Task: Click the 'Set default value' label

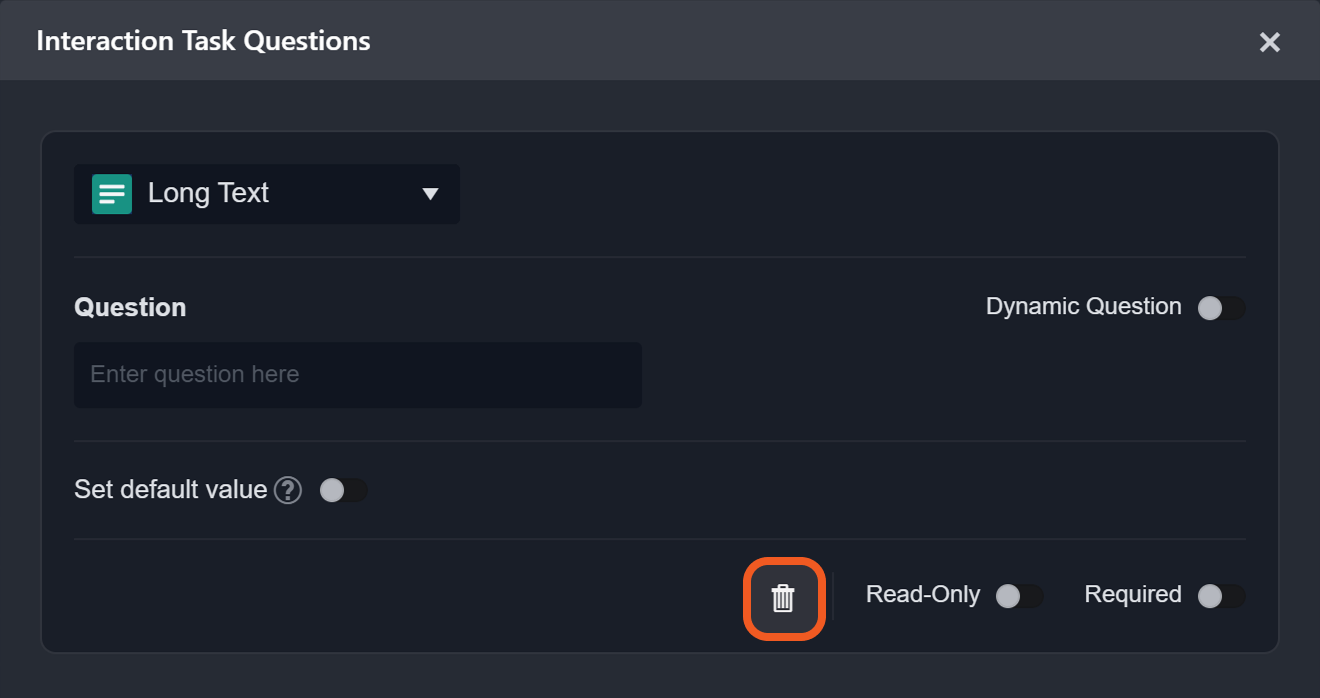Action: pyautogui.click(x=170, y=490)
